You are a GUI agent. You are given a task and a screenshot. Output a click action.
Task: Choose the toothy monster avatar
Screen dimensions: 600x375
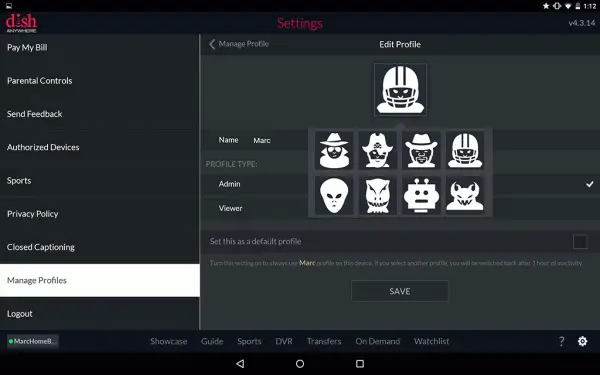[x=378, y=196]
